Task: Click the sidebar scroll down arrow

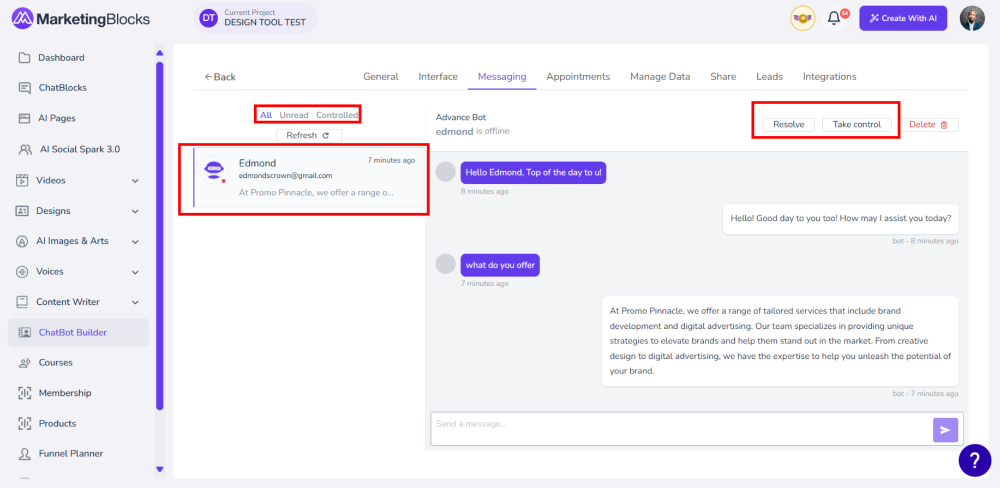Action: click(x=159, y=470)
